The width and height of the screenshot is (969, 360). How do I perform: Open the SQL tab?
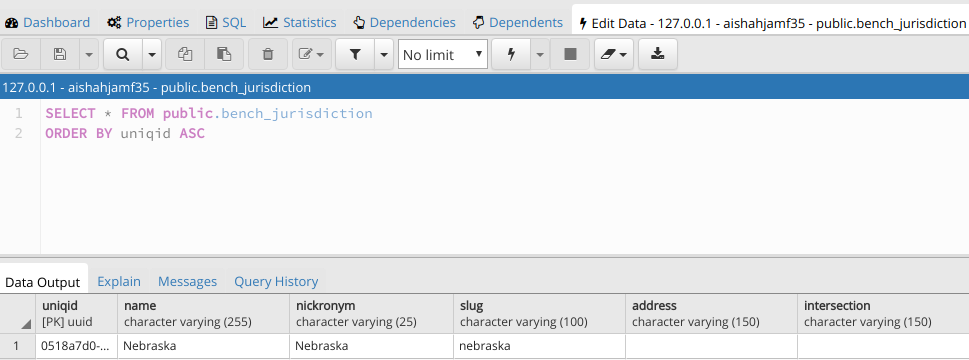coord(226,23)
